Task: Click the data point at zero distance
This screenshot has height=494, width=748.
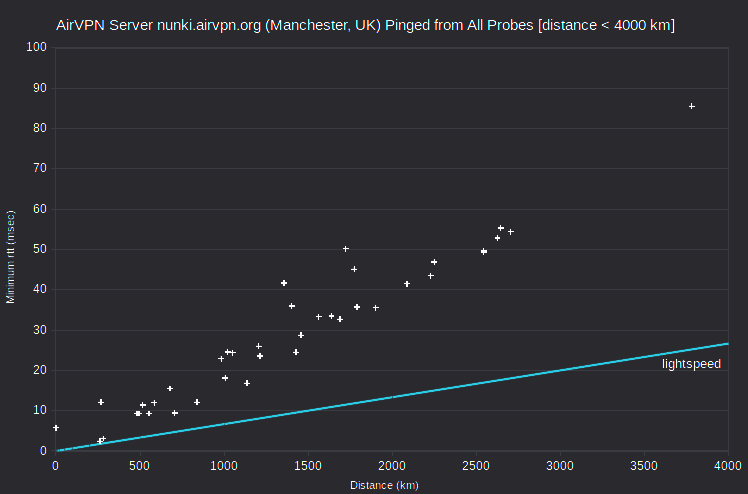Action: point(56,428)
